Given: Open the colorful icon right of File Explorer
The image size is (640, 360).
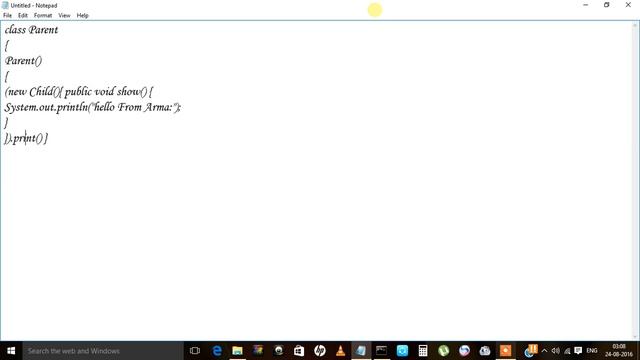Looking at the screenshot, I should [x=258, y=351].
